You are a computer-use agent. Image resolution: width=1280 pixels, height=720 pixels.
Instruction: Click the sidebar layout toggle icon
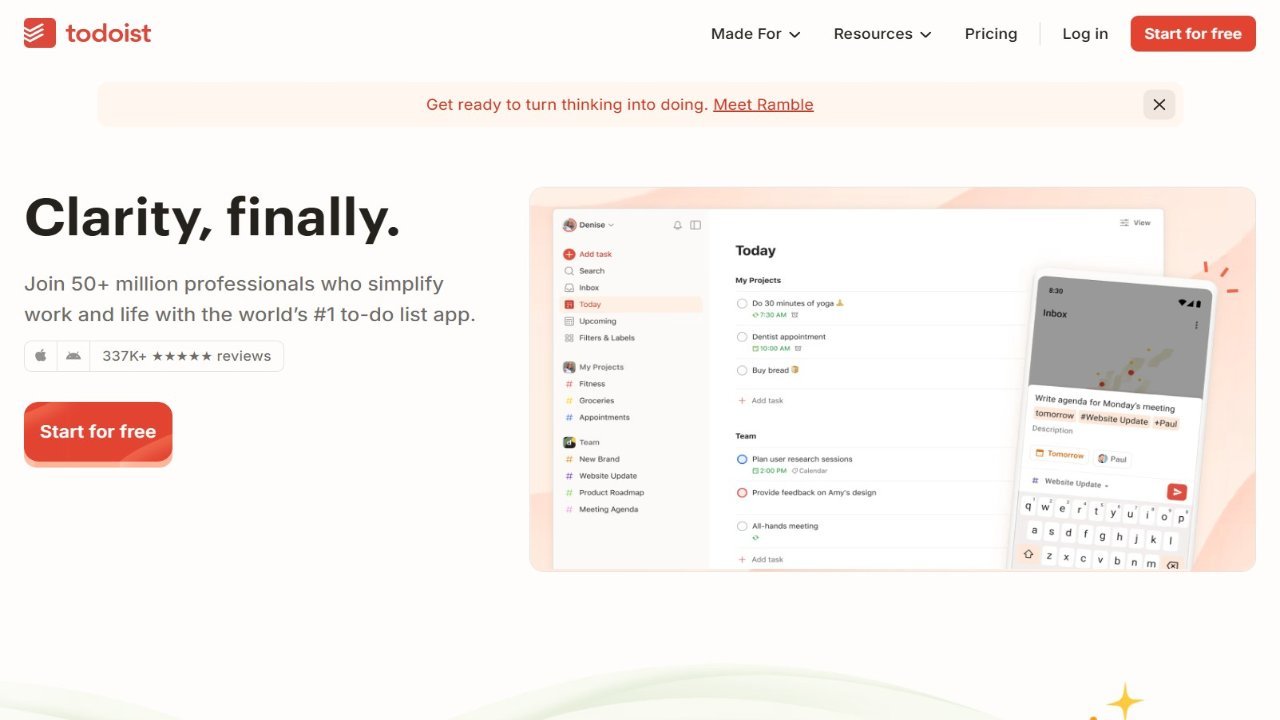pyautogui.click(x=695, y=225)
